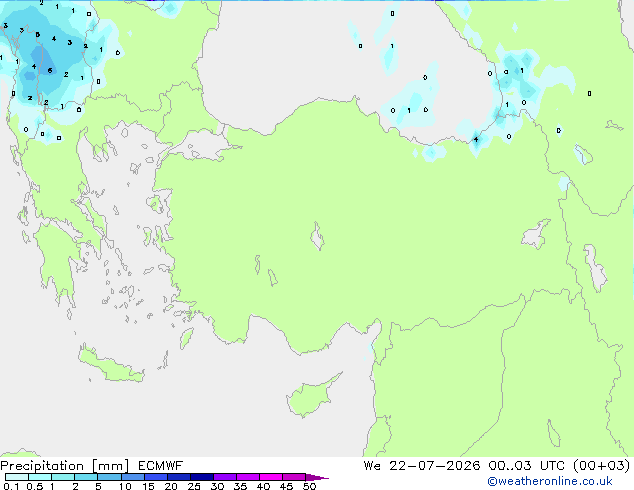Image resolution: width=634 pixels, height=490 pixels.
Task: Click the Balkans precipitation value 6
Action: pyautogui.click(x=50, y=70)
